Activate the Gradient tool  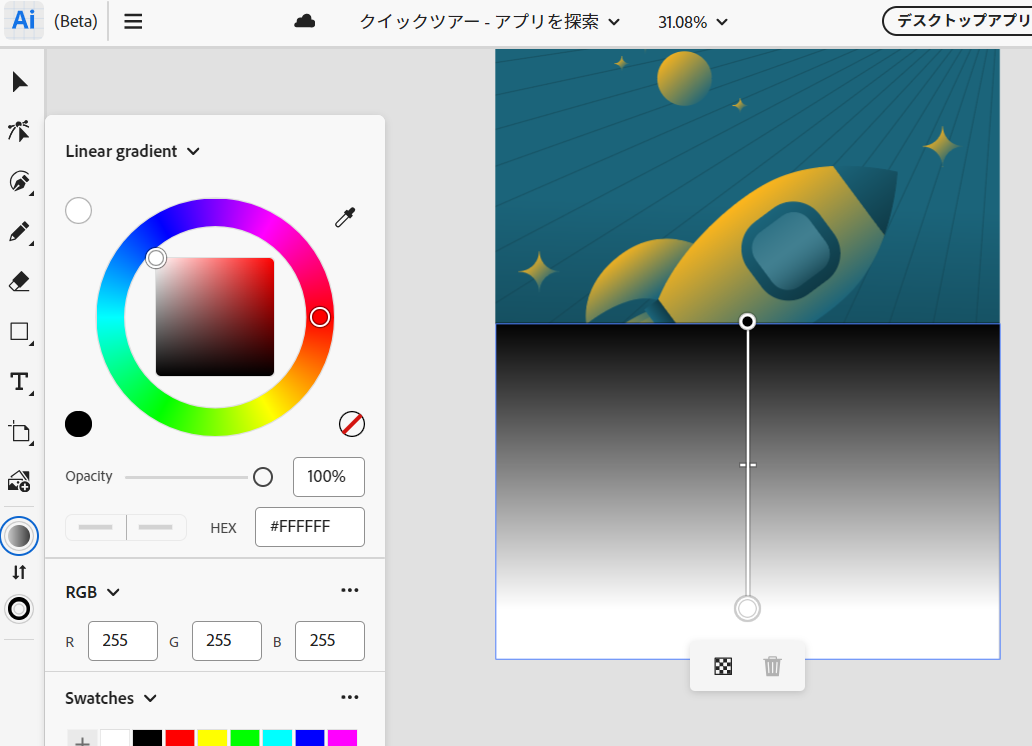click(x=19, y=535)
